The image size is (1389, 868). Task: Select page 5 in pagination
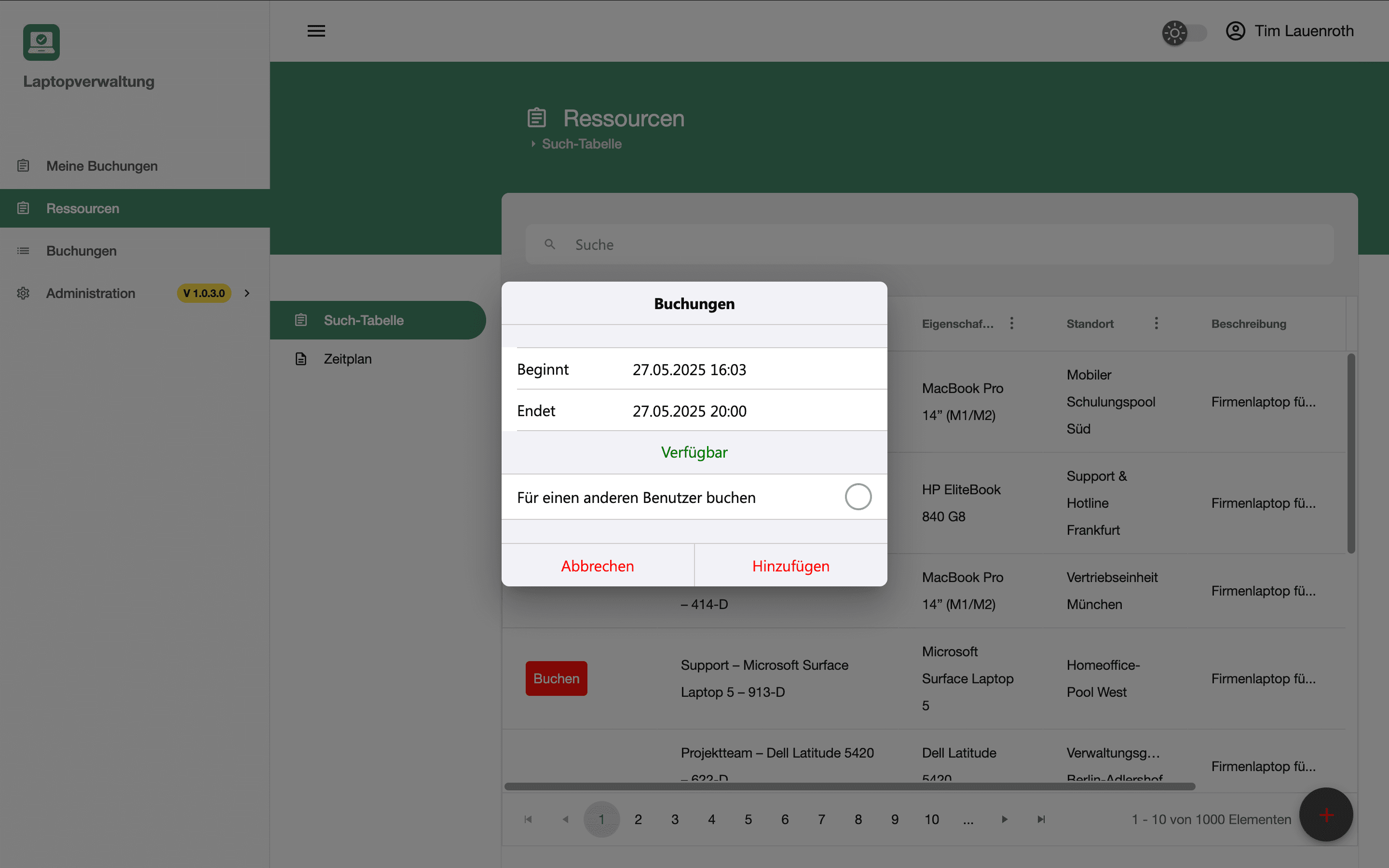[x=749, y=819]
